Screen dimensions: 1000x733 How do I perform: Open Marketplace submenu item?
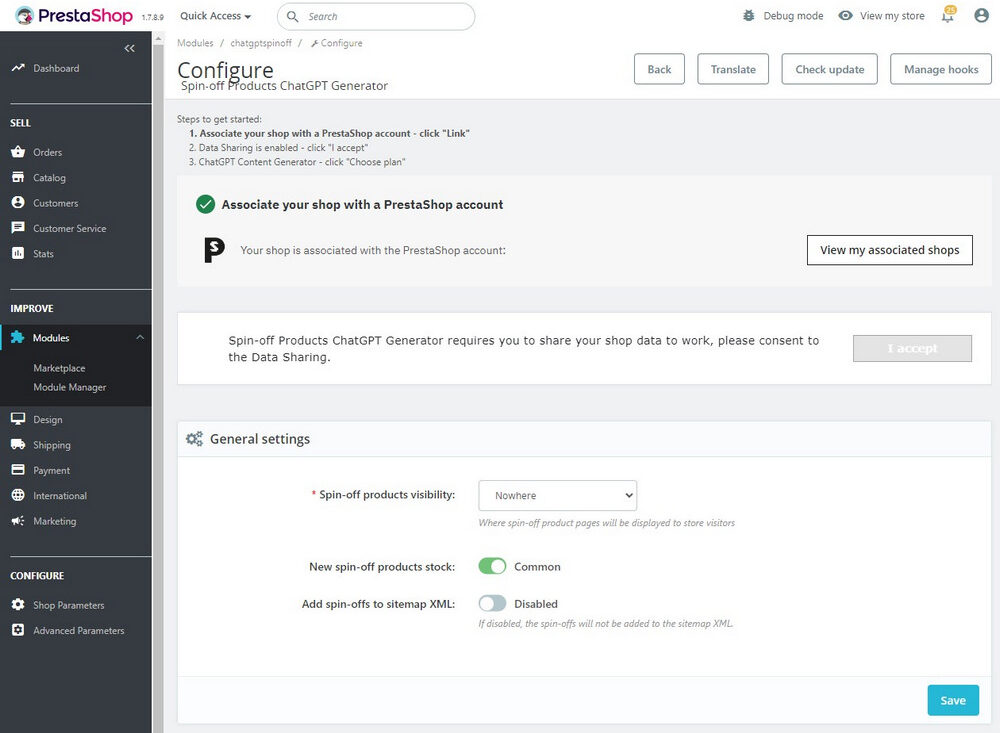coord(59,368)
